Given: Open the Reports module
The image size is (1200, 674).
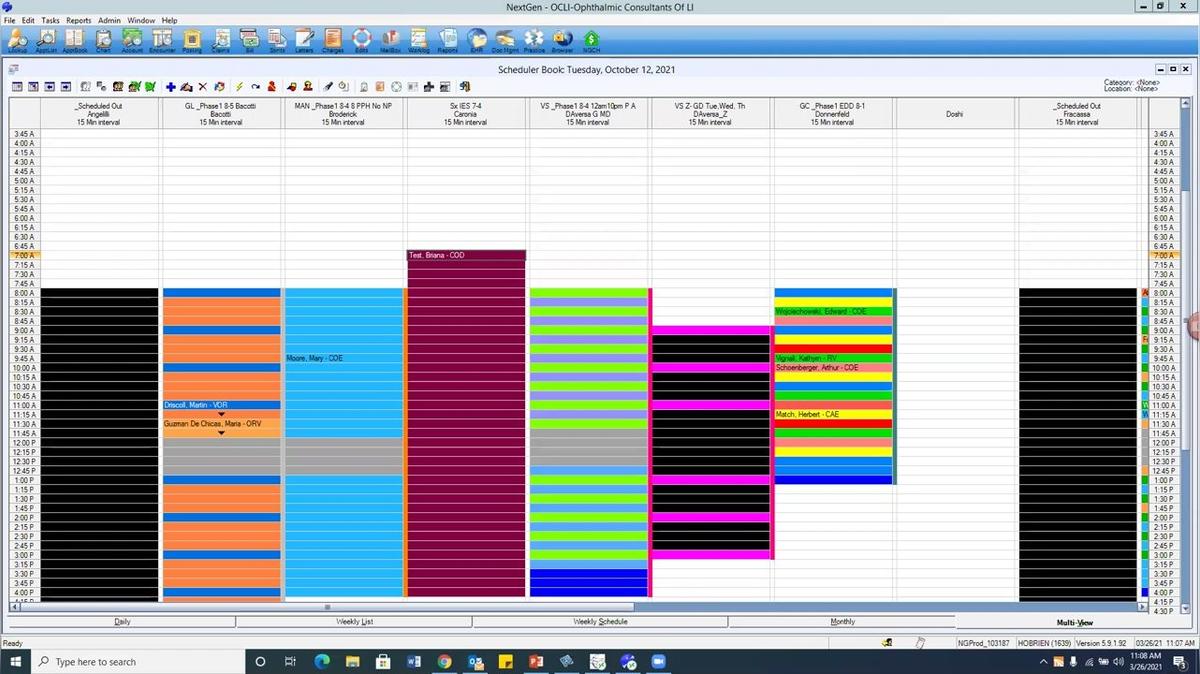Looking at the screenshot, I should tap(446, 40).
